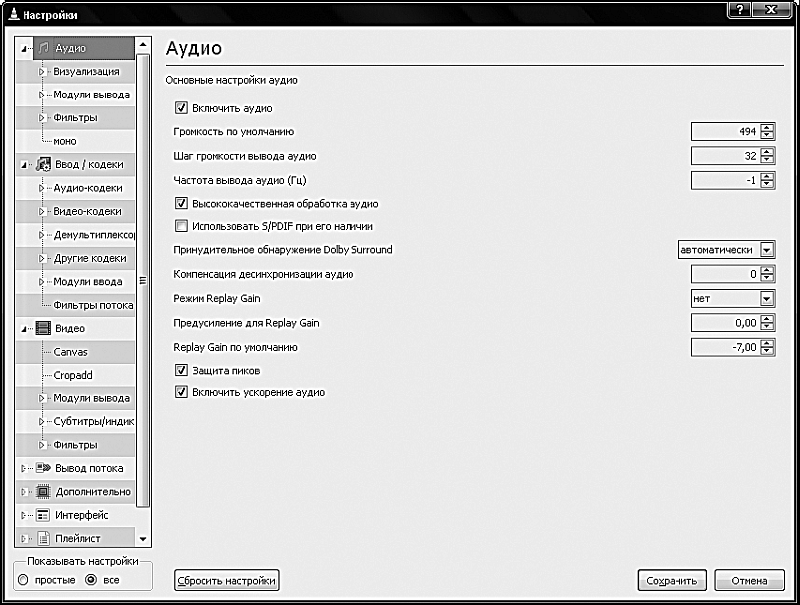800x605 pixels.
Task: Toggle the Защита пиков checkbox
Action: [x=181, y=370]
